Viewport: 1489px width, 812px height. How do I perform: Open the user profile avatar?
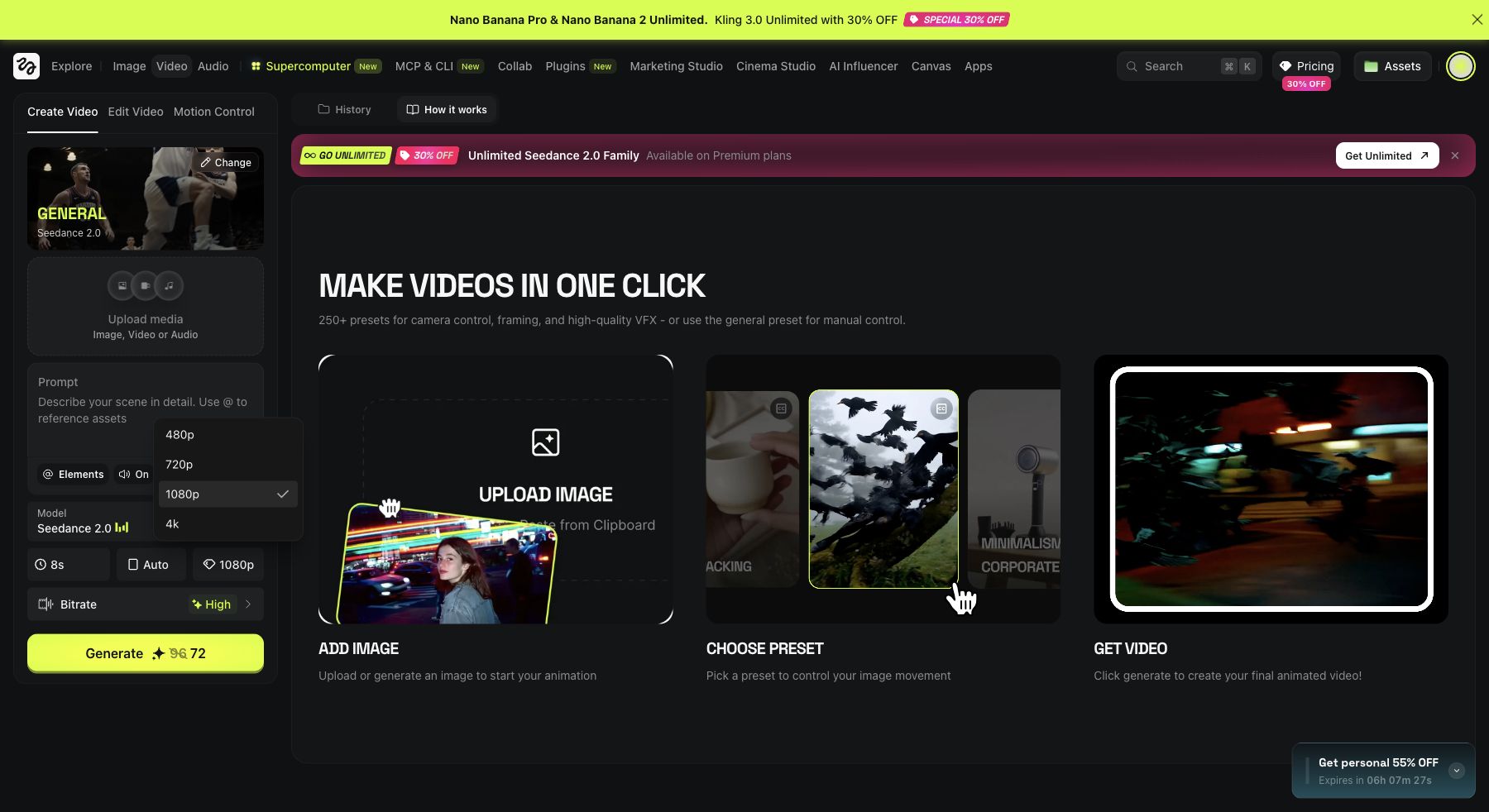1461,66
